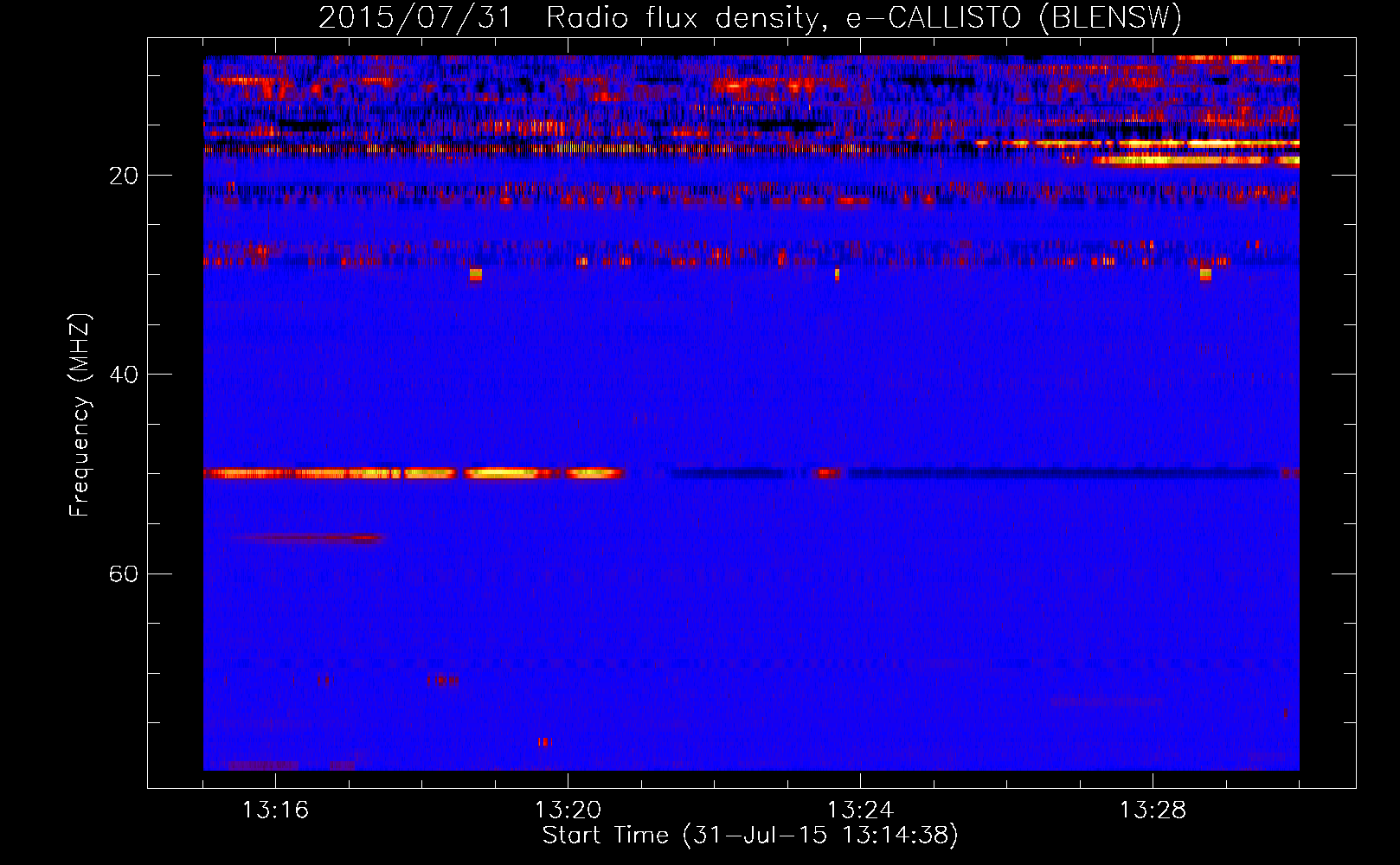Viewport: 1400px width, 865px height.
Task: Click the 13:20 time tick label
Action: coord(568,810)
